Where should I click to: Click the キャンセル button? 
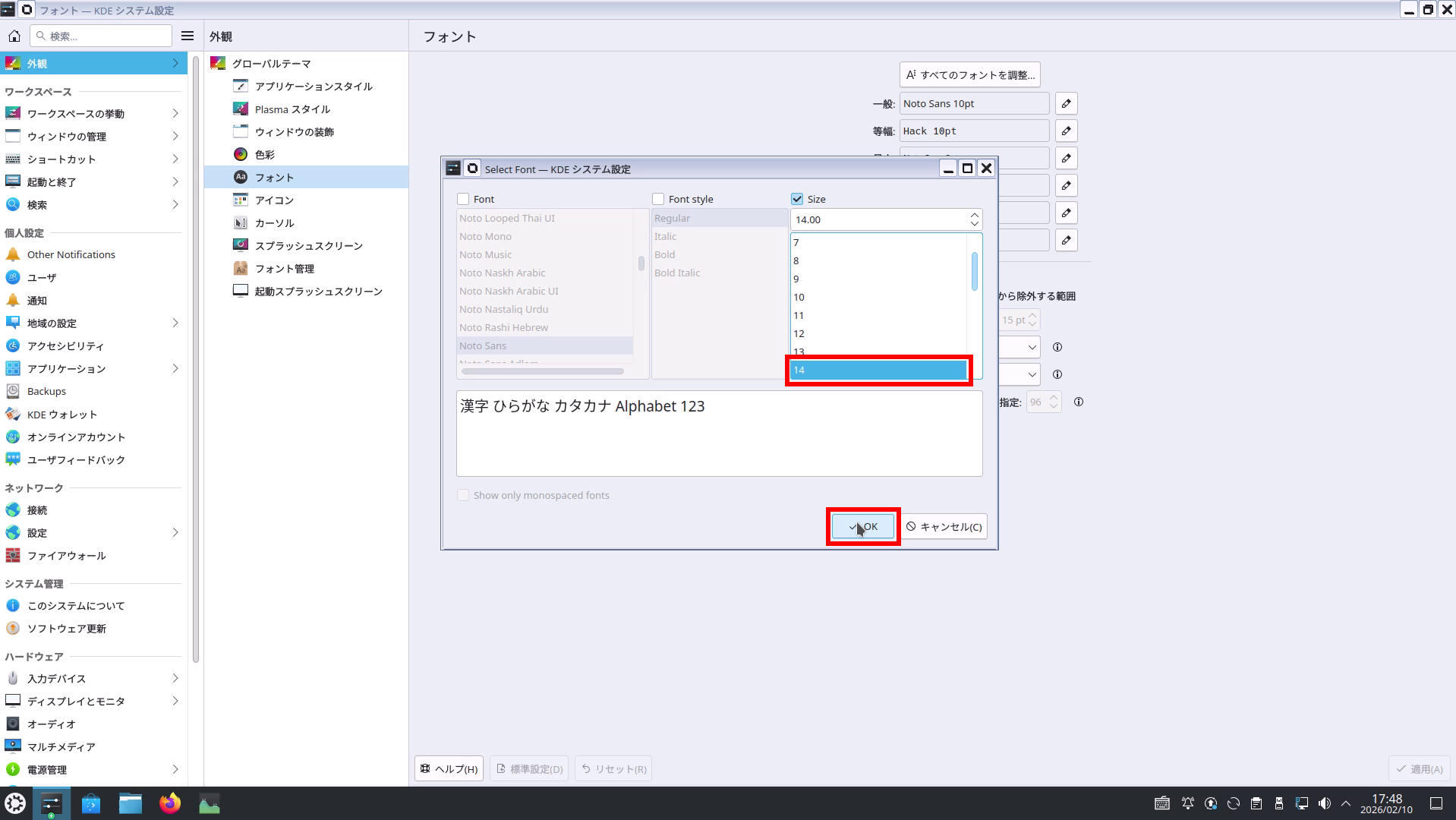click(x=944, y=527)
